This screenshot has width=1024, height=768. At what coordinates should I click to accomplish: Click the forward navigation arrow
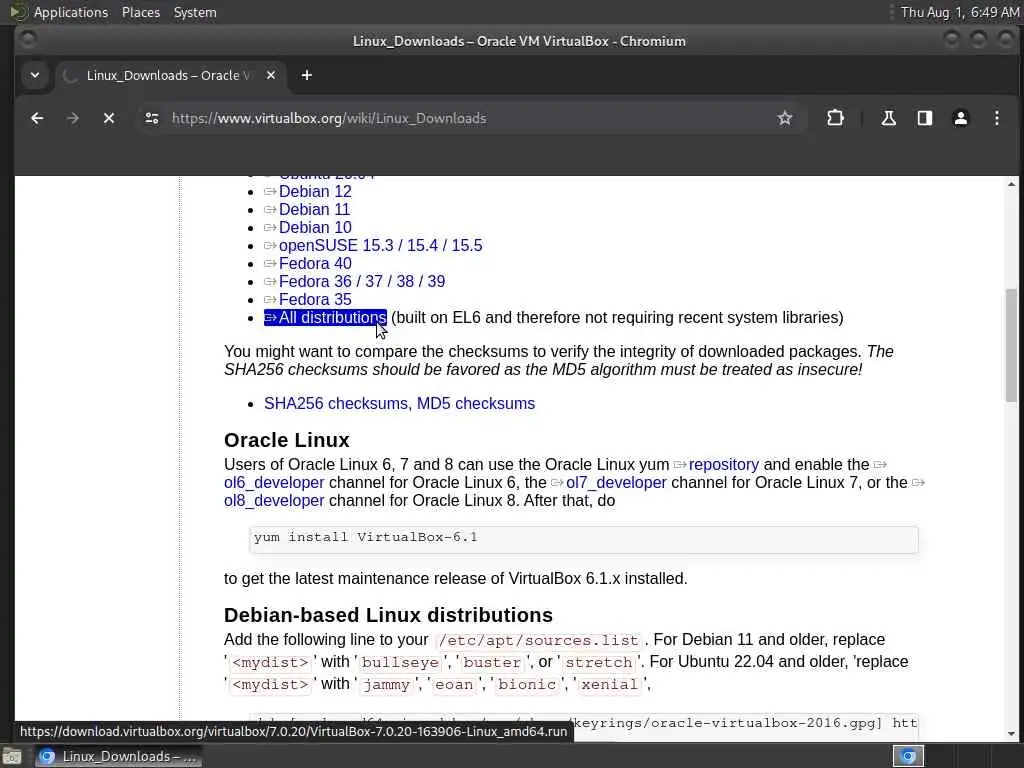pyautogui.click(x=73, y=118)
